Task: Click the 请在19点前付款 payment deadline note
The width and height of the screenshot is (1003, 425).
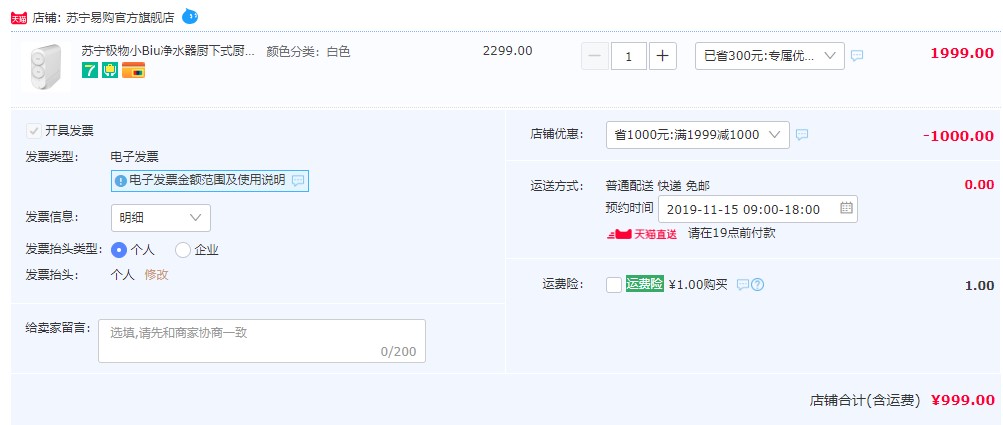Action: pos(732,233)
